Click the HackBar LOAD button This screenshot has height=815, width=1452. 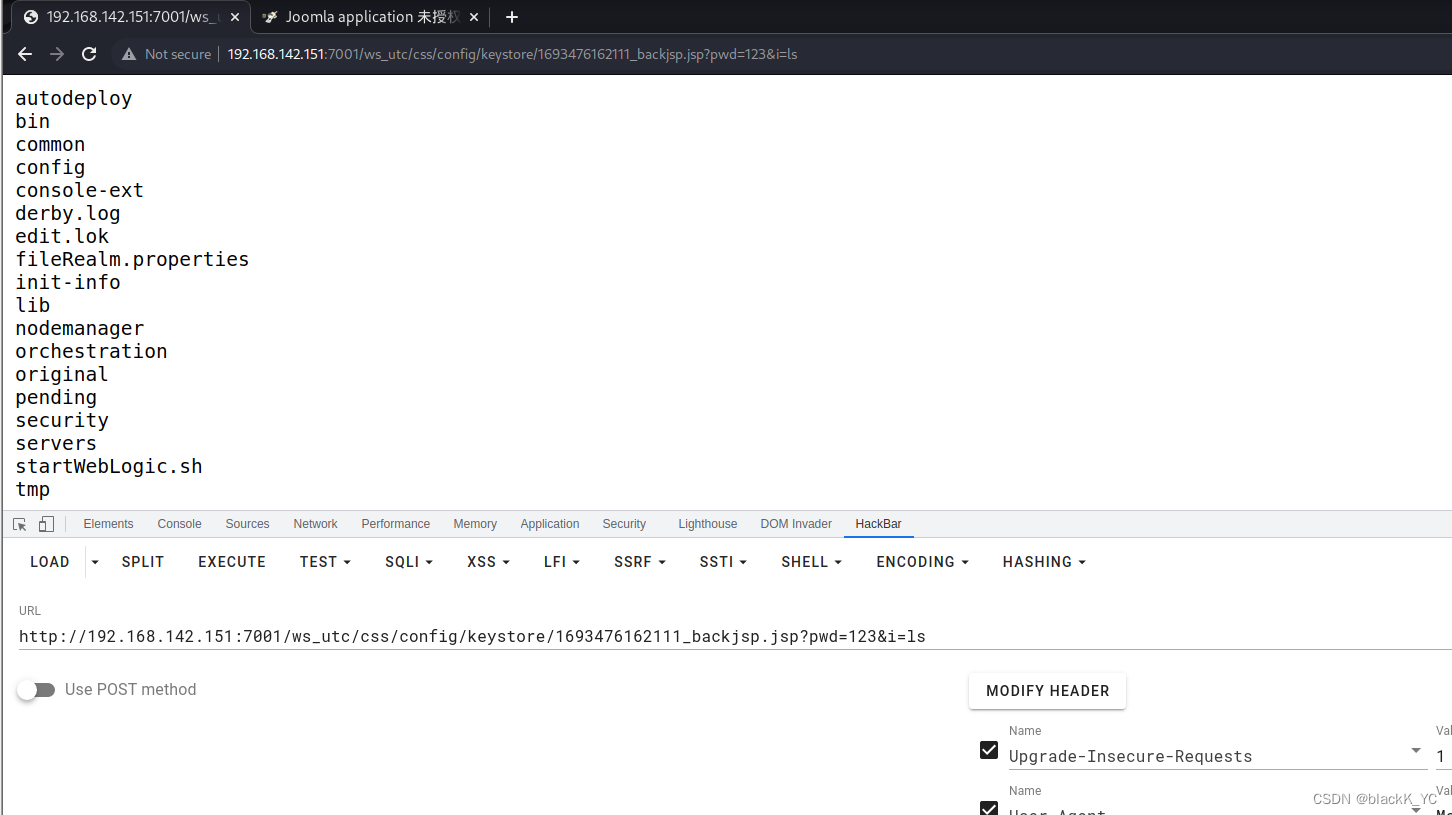[x=50, y=562]
